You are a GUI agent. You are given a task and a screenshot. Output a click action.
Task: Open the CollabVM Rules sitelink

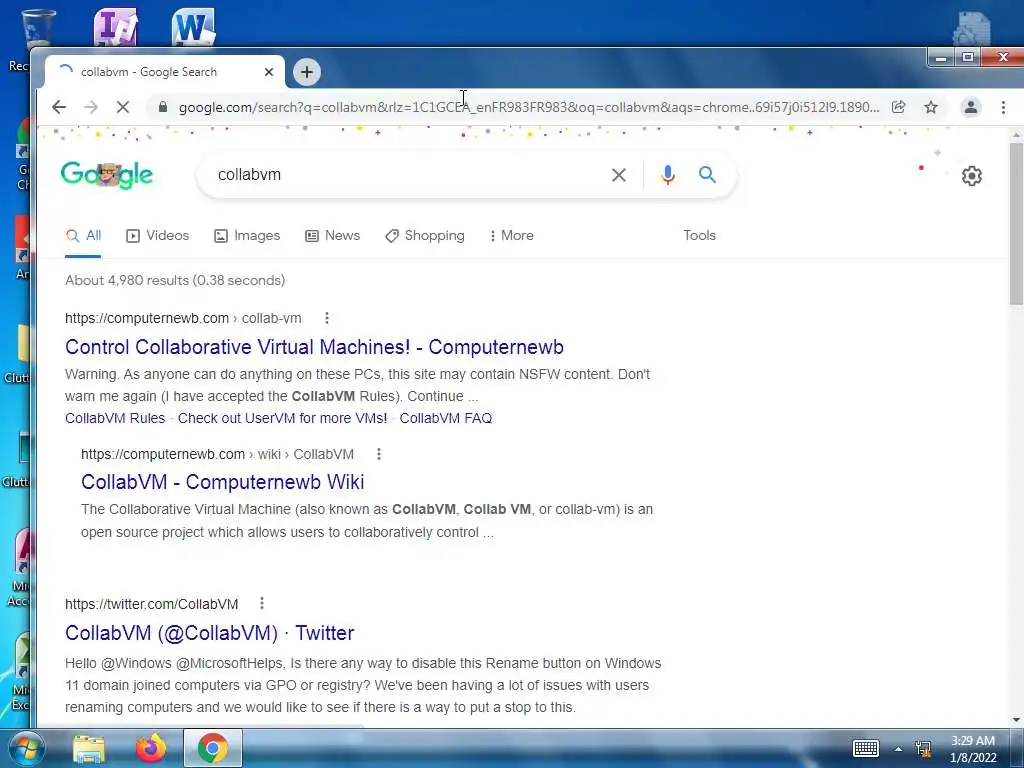pos(115,418)
